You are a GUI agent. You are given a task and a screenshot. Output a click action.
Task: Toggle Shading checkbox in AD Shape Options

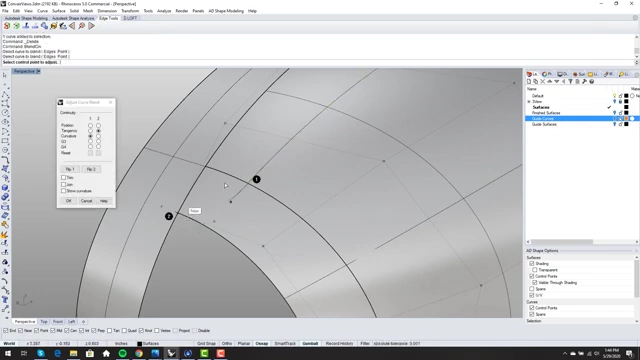point(532,264)
